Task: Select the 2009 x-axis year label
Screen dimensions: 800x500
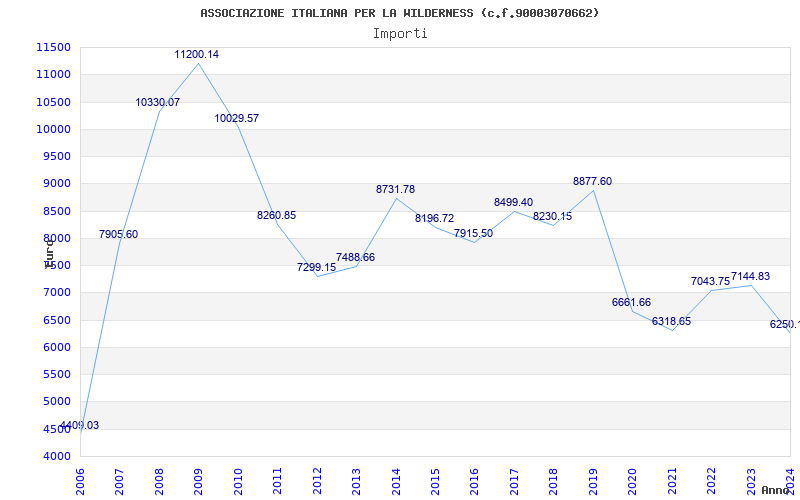Action: point(198,482)
